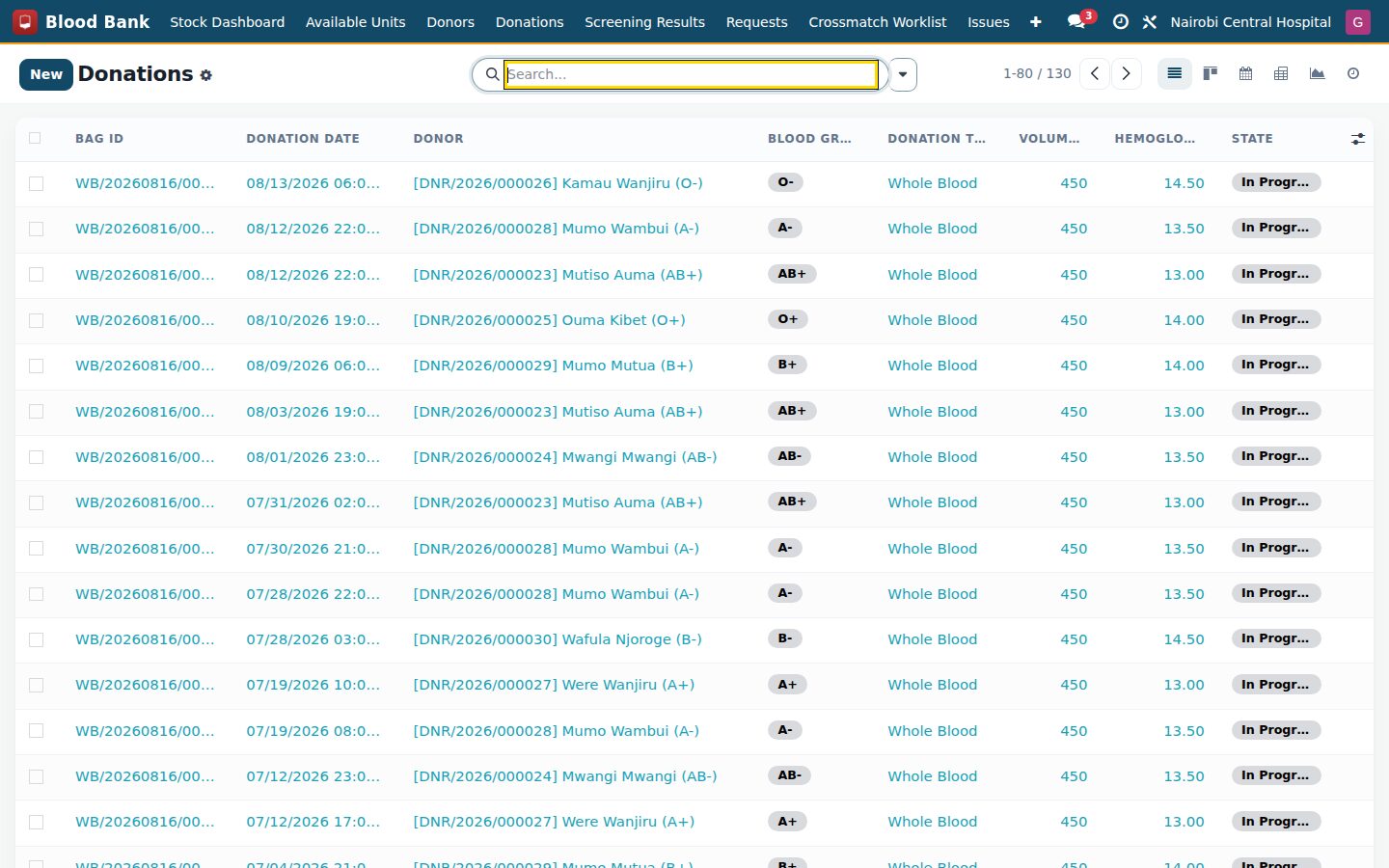Screen dimensions: 1389x868
Task: Open the Blood Bank app home icon
Action: 25,21
